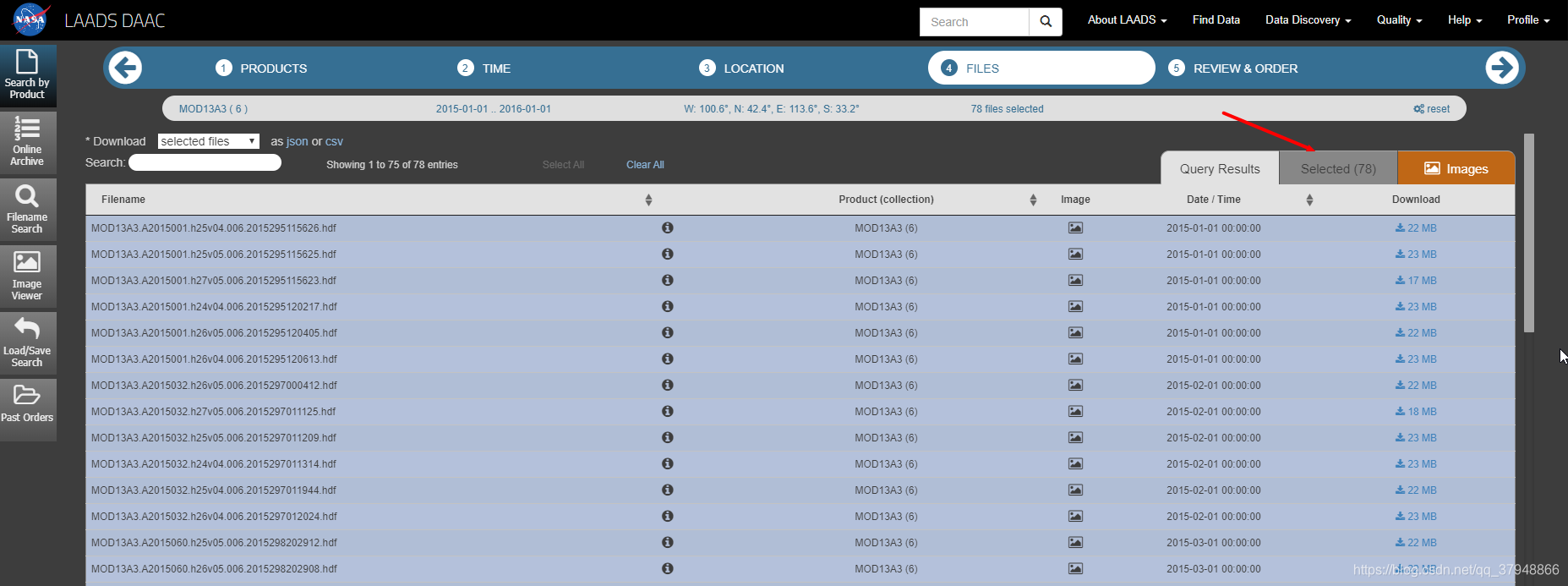Switch to Query Results tab
1568x586 pixels.
[x=1220, y=168]
